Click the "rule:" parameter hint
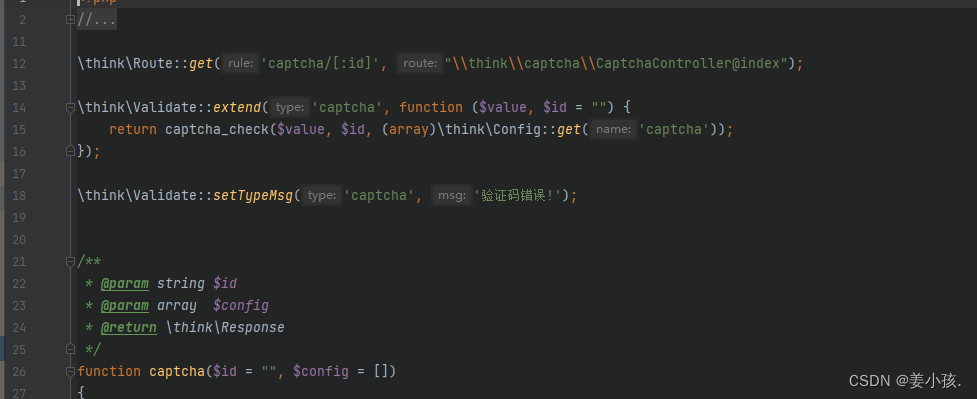The height and width of the screenshot is (399, 977). point(241,63)
